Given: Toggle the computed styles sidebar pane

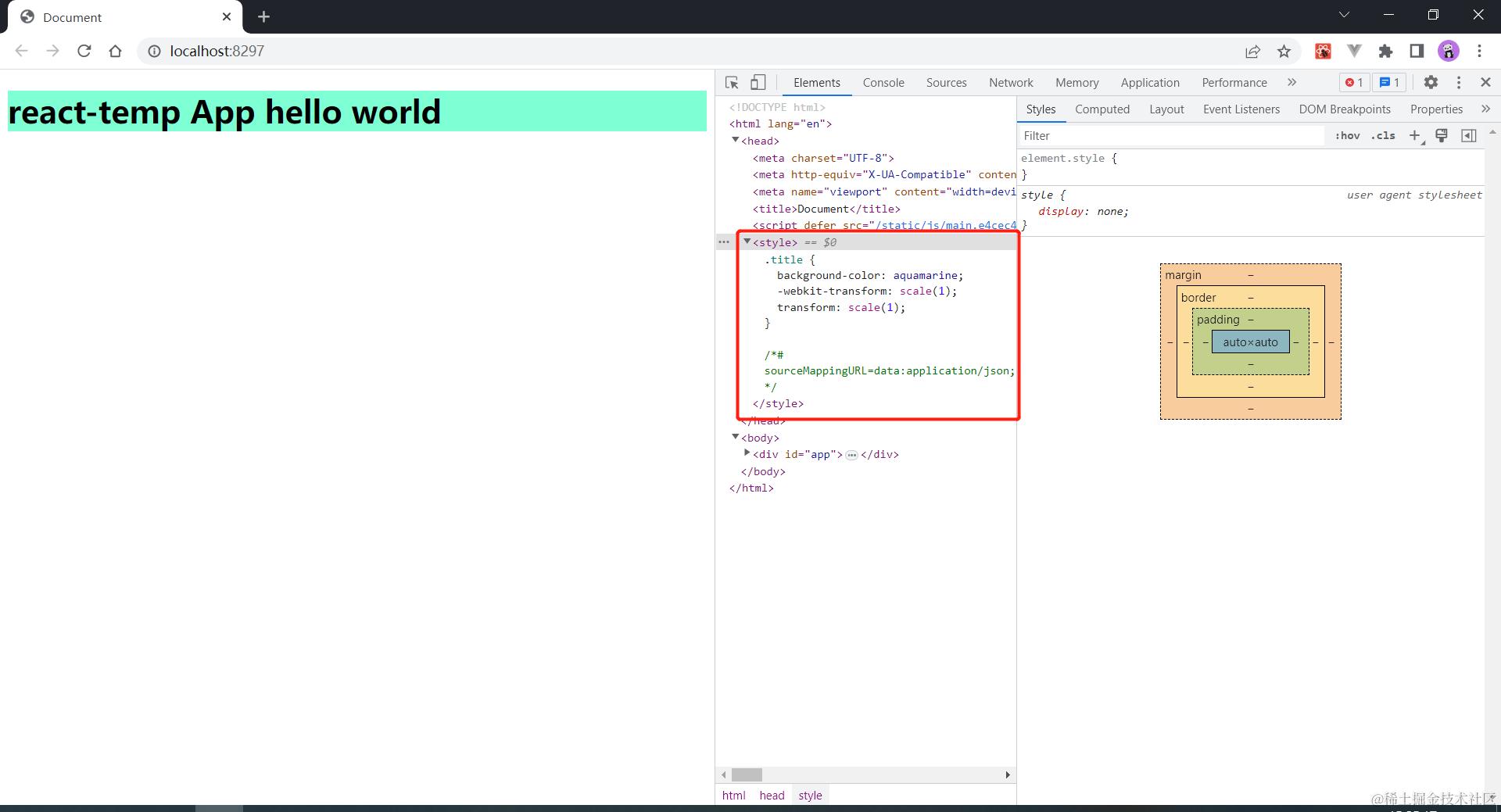Looking at the screenshot, I should point(1469,136).
